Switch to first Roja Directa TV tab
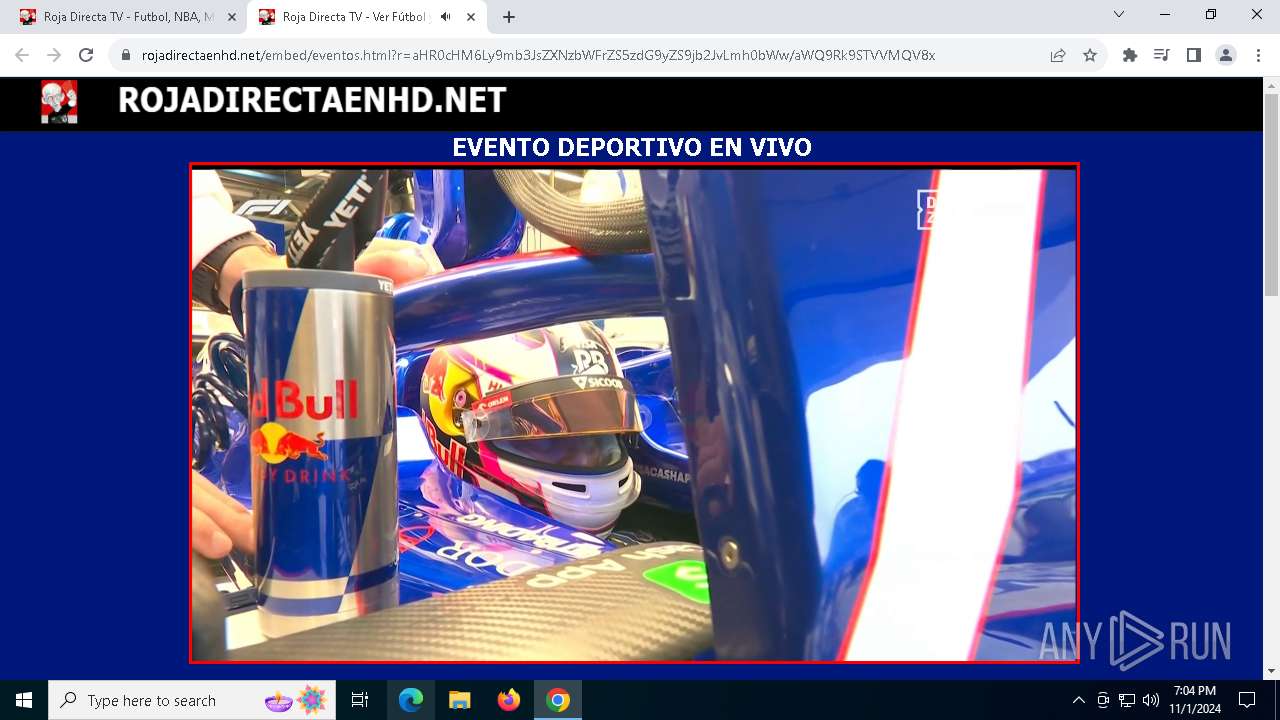The image size is (1280, 720). coord(127,17)
